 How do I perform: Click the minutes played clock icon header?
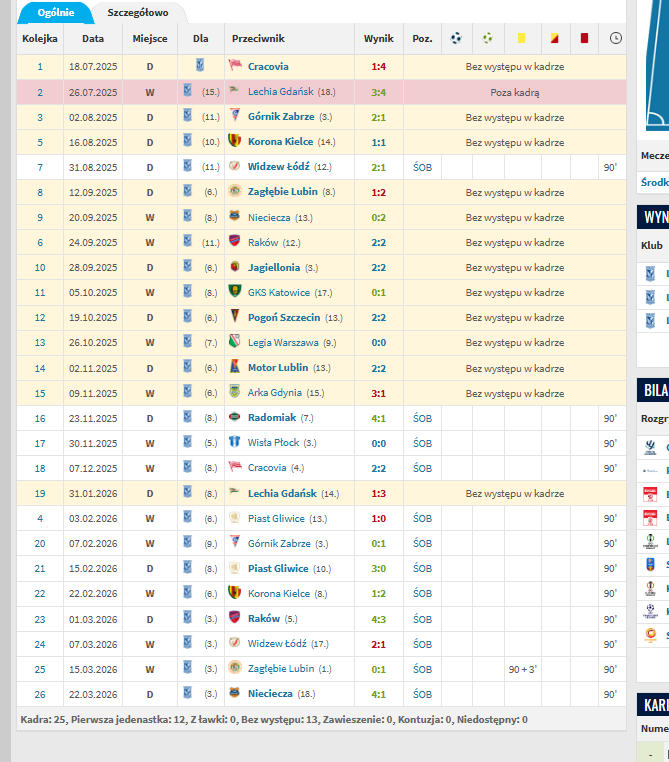pyautogui.click(x=616, y=38)
